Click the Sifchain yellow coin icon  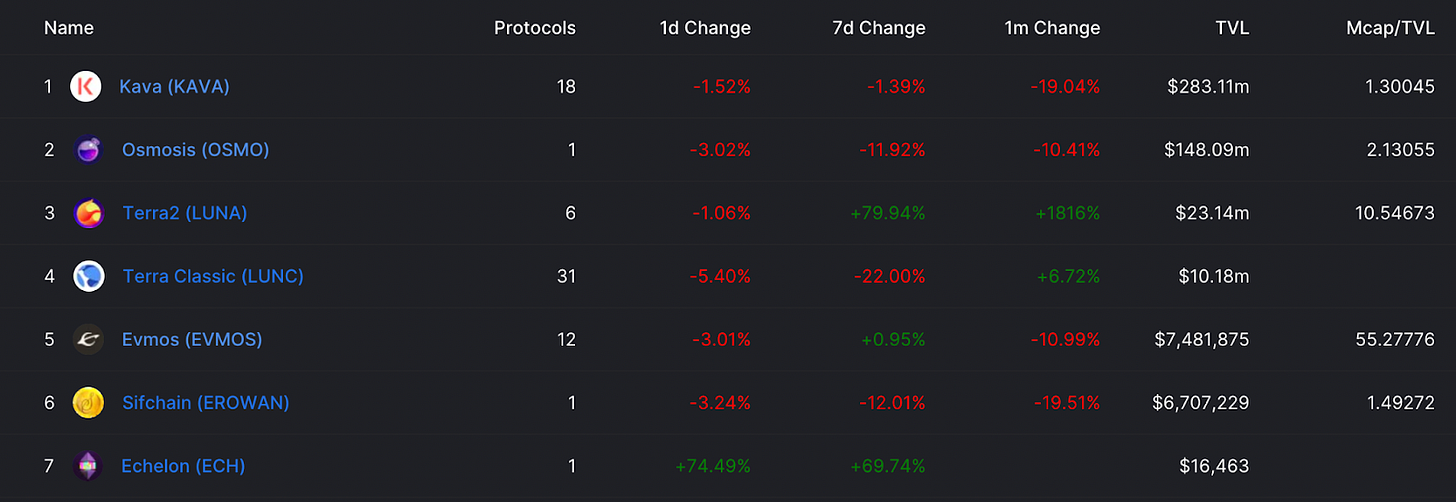click(88, 403)
